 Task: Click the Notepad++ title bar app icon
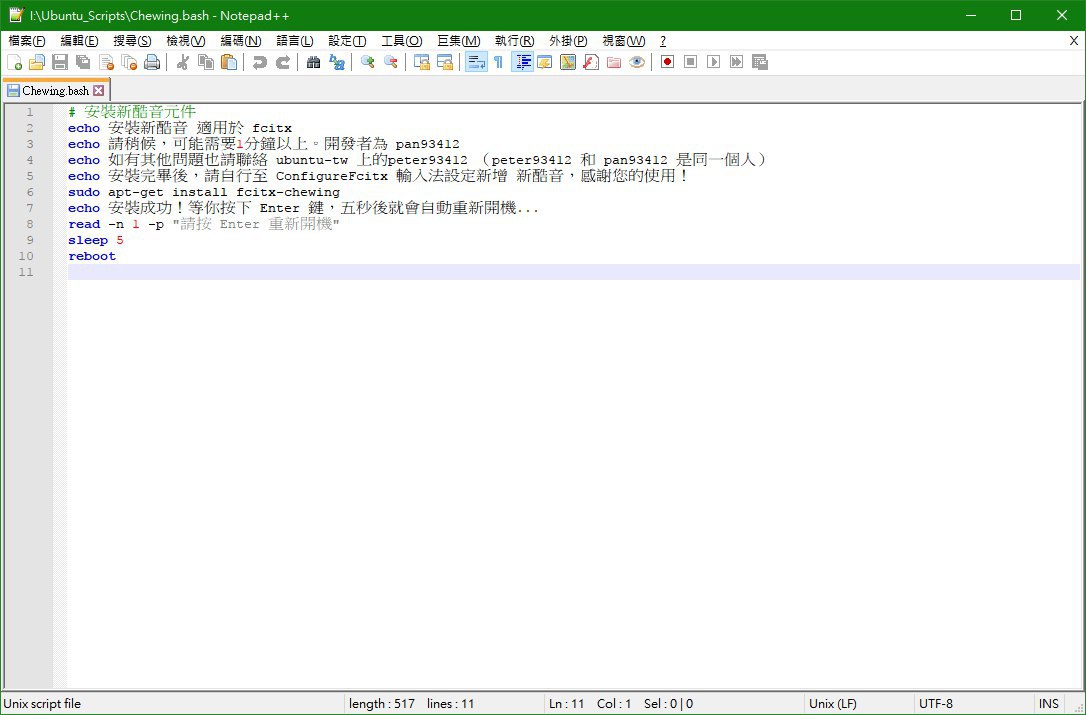pos(16,15)
